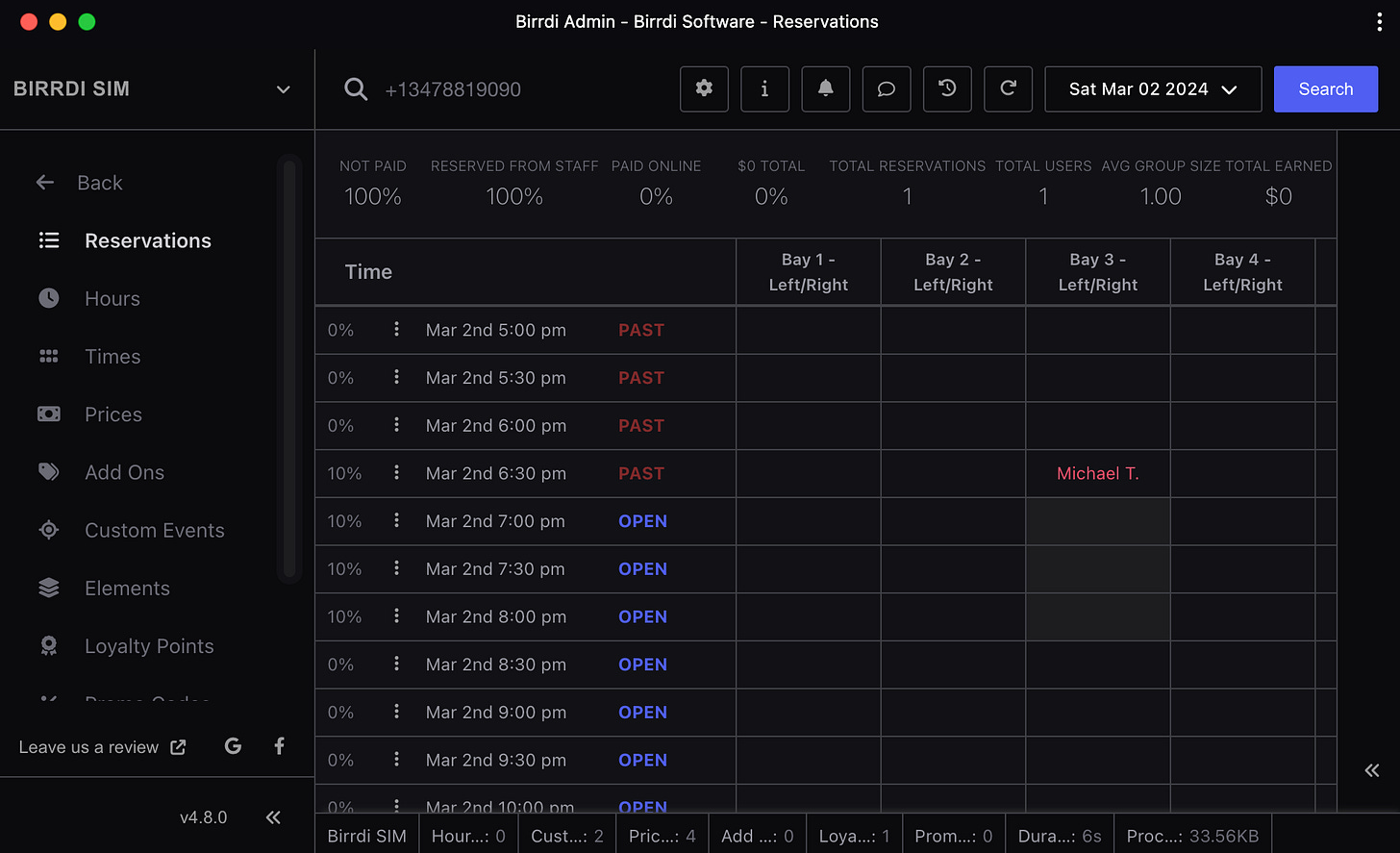
Task: Click Leave us a review link
Action: pos(102,747)
